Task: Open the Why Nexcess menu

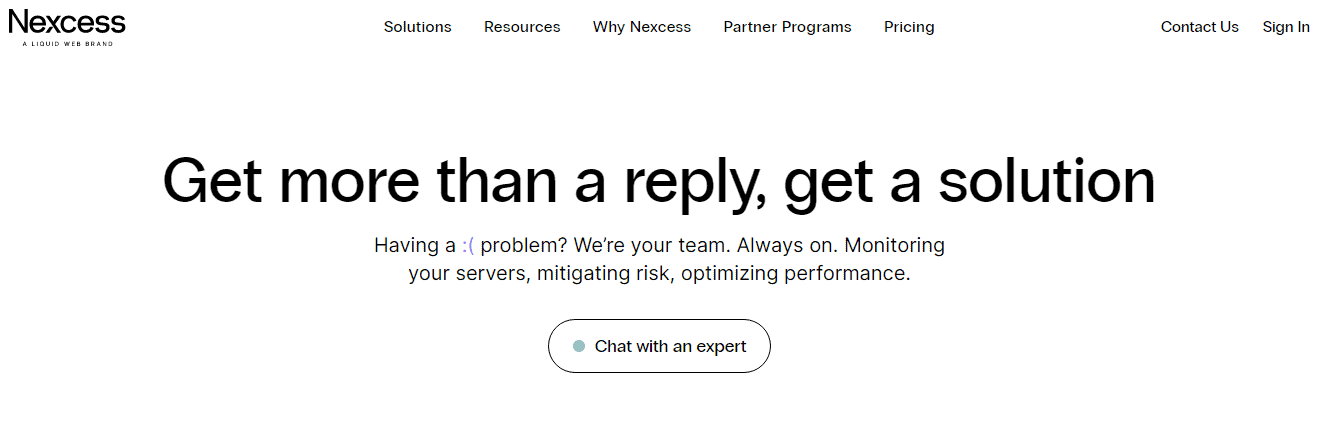Action: (642, 27)
